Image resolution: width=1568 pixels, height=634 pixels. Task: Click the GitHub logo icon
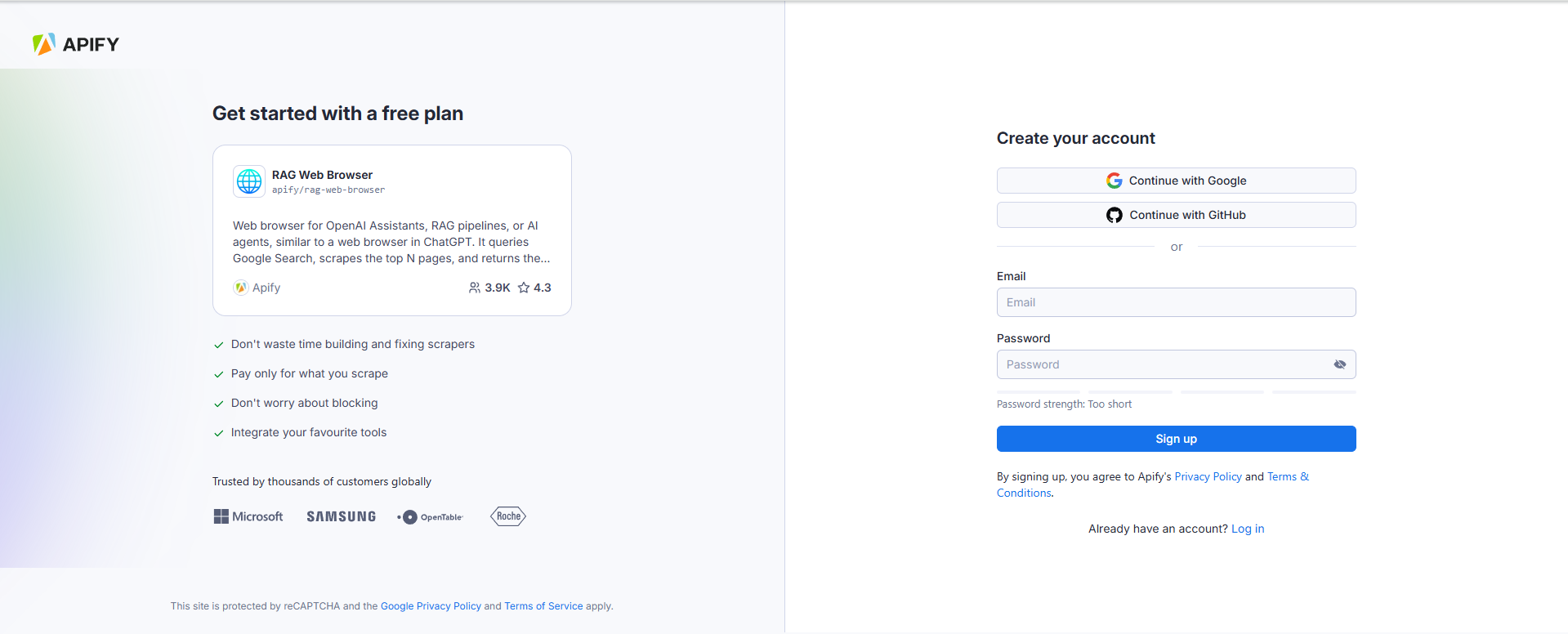coord(1114,215)
